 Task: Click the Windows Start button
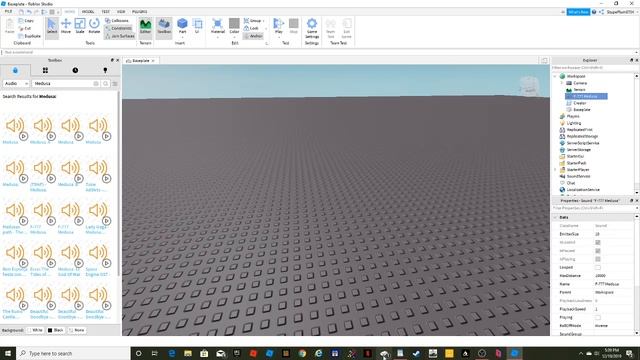(x=8, y=353)
